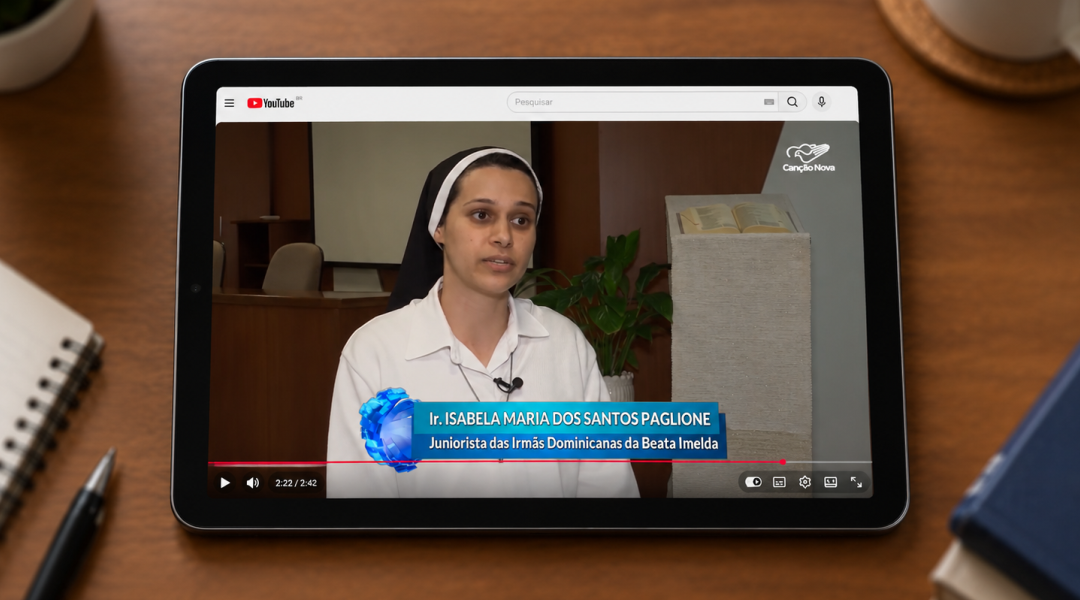Enter full screen mode
This screenshot has width=1080, height=600.
click(x=856, y=482)
